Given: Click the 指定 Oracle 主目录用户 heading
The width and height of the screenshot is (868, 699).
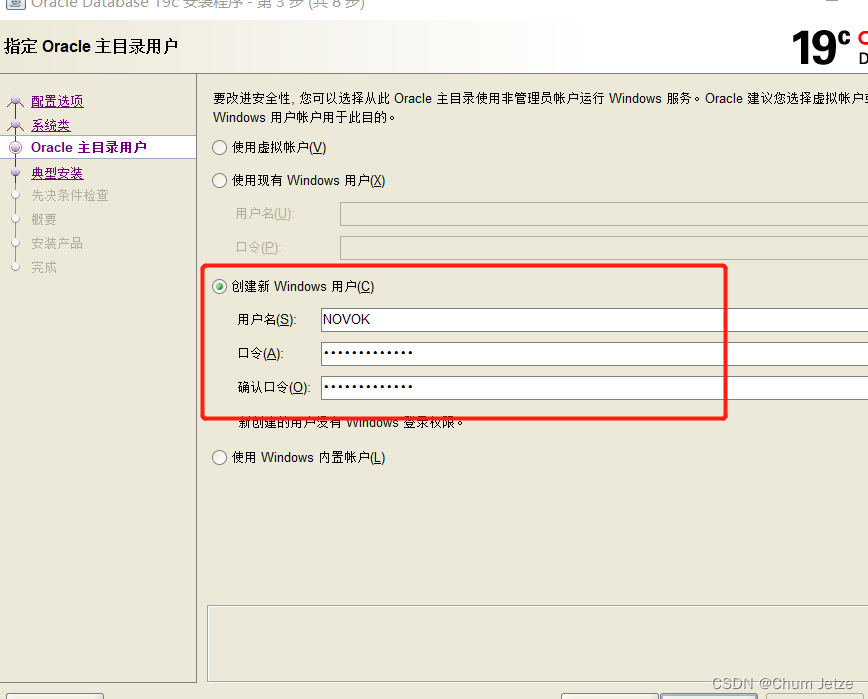Looking at the screenshot, I should pyautogui.click(x=91, y=46).
